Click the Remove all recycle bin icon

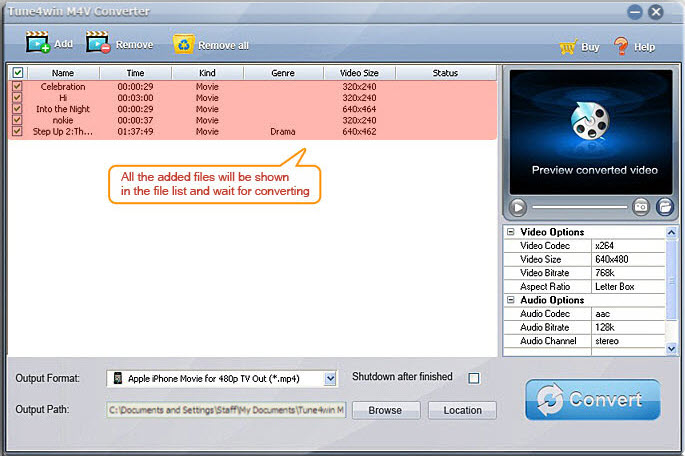[184, 45]
